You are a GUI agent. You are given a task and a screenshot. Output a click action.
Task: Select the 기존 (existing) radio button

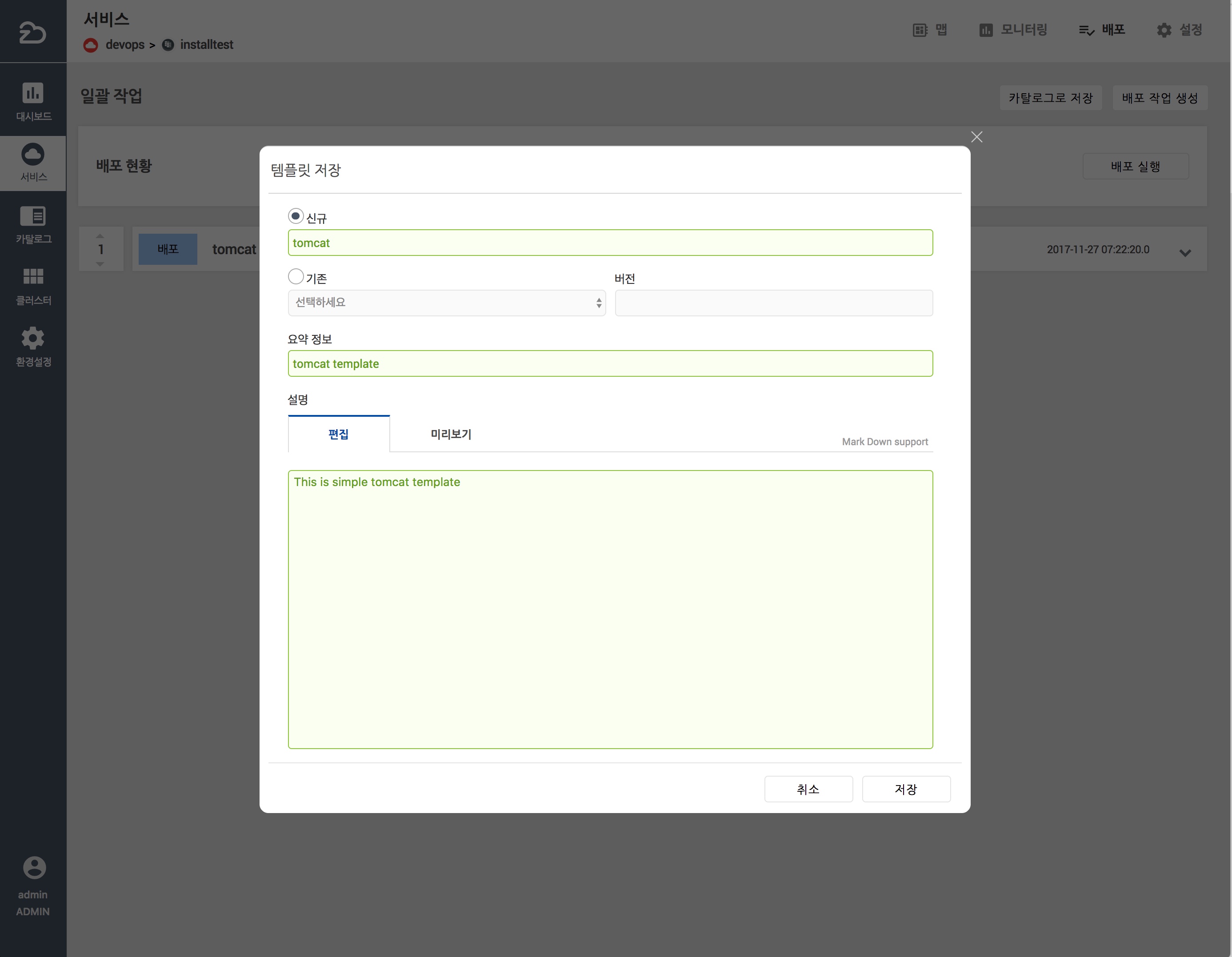pos(296,276)
